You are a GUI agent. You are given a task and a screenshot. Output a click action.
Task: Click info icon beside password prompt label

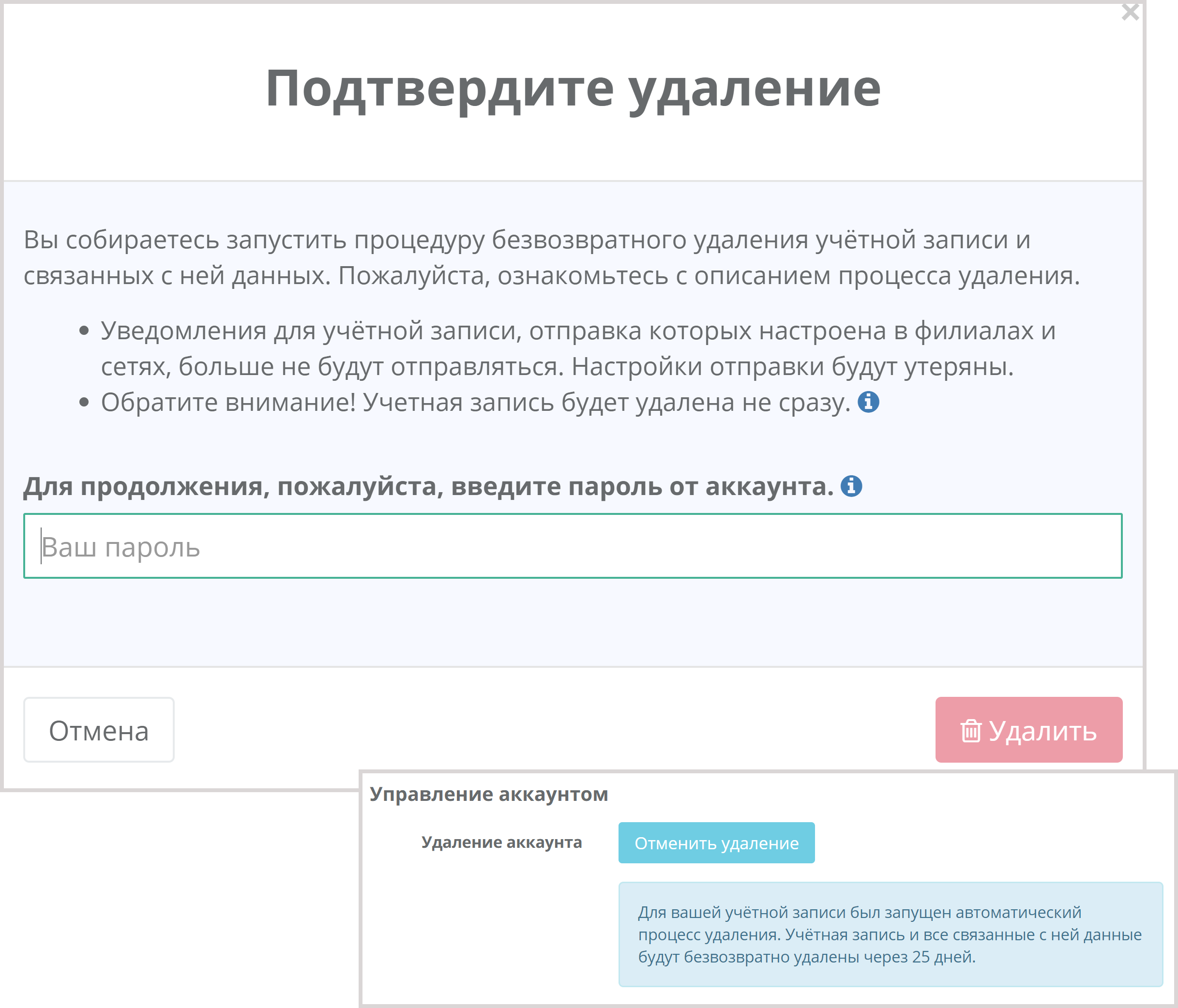pos(851,486)
